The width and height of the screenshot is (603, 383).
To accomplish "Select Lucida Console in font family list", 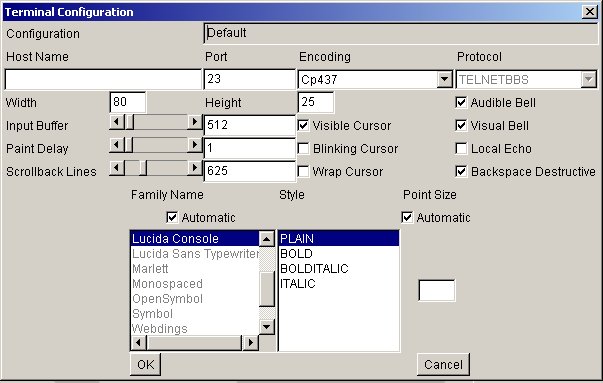I will coord(195,238).
